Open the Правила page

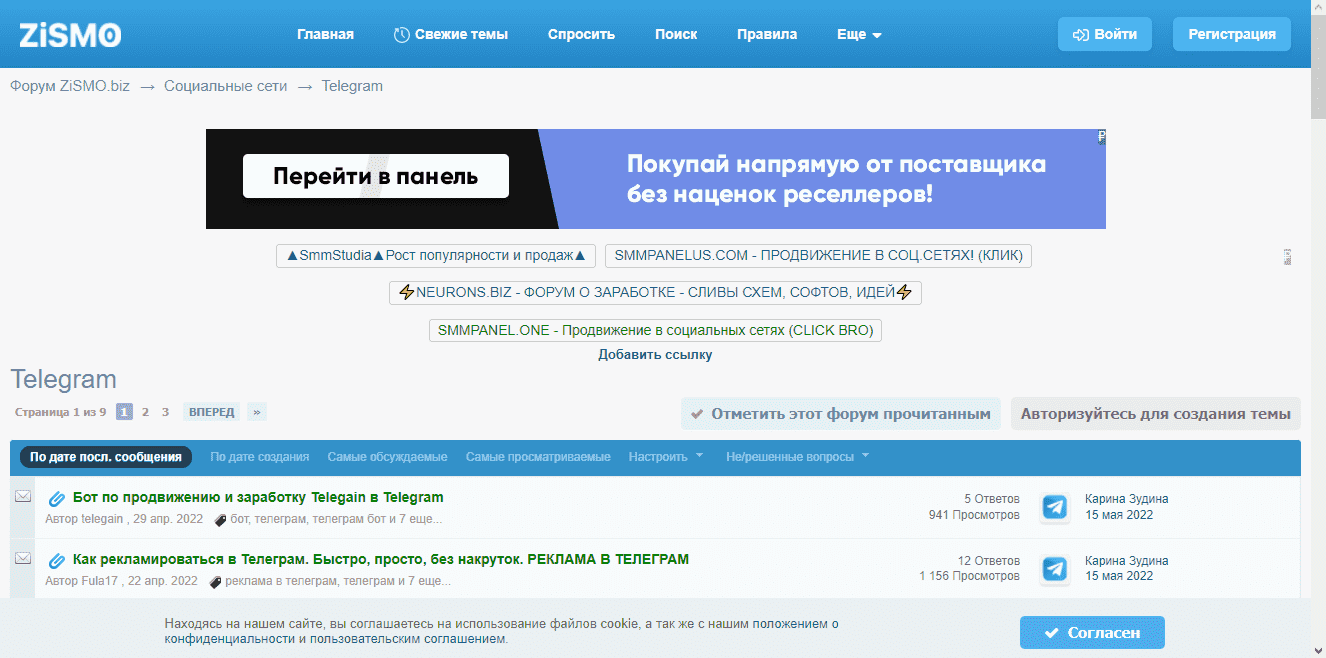pyautogui.click(x=767, y=34)
